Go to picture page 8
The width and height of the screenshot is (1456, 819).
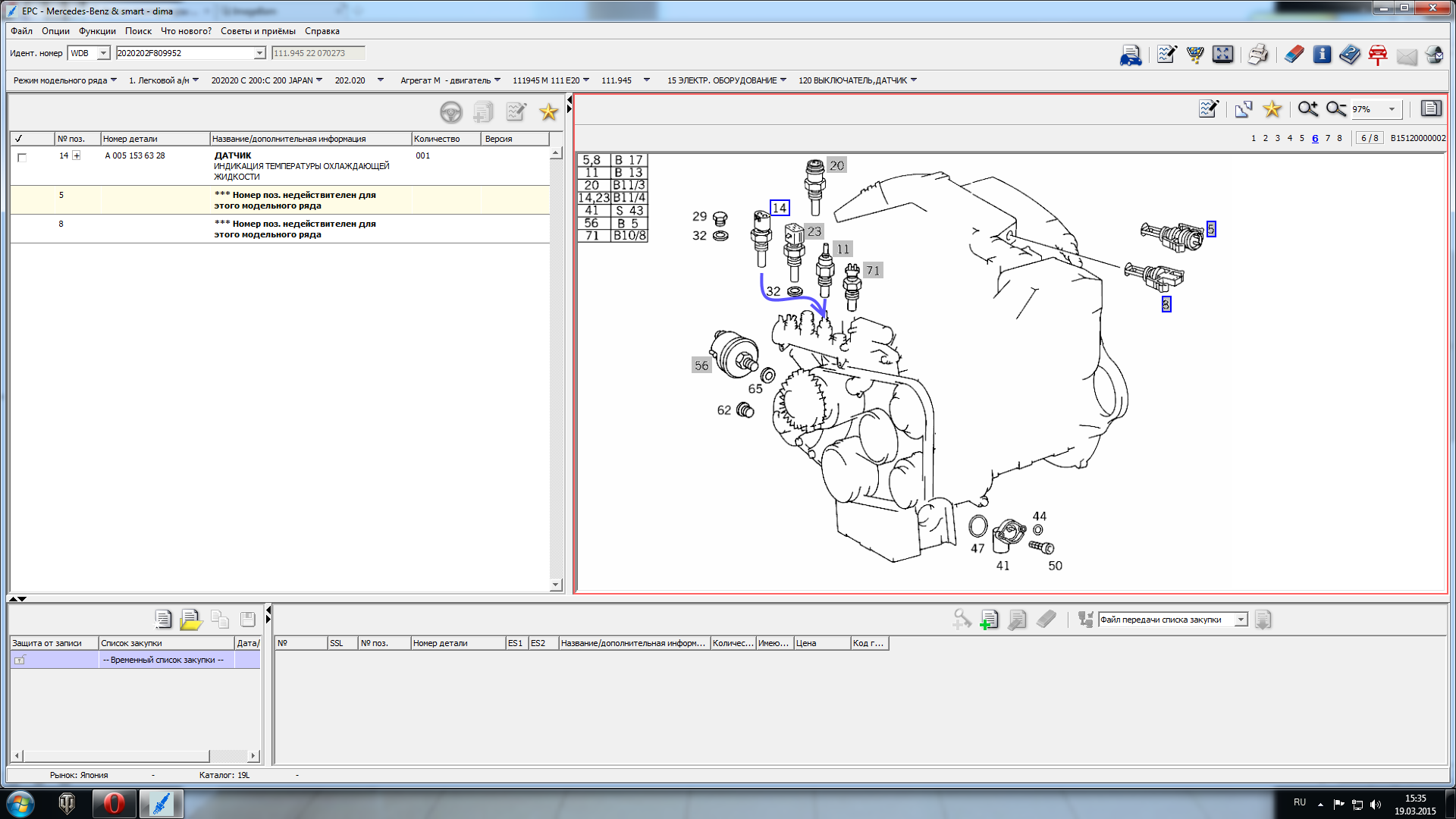coord(1340,138)
